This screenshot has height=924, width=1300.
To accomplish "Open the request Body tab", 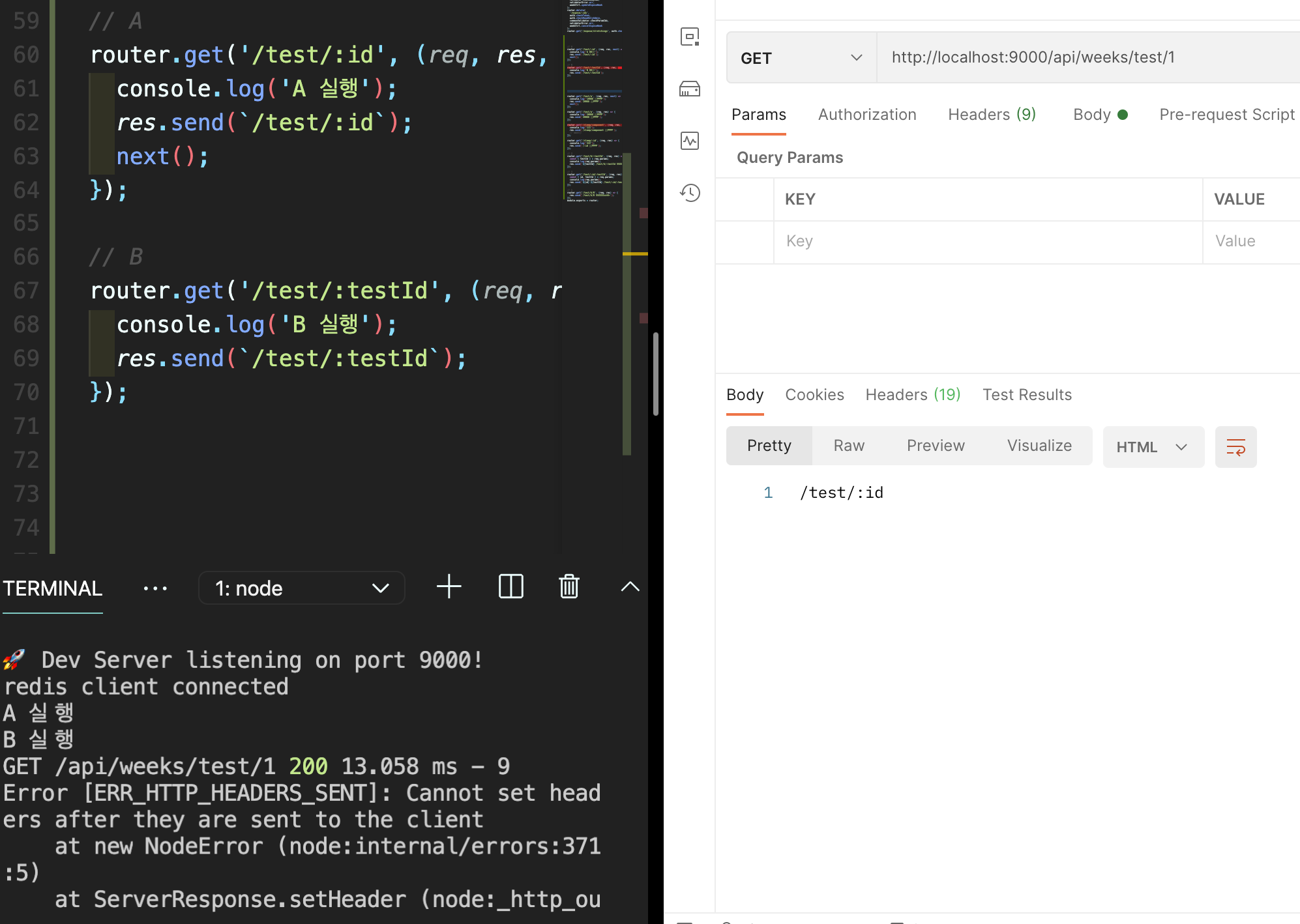I will pyautogui.click(x=1100, y=115).
